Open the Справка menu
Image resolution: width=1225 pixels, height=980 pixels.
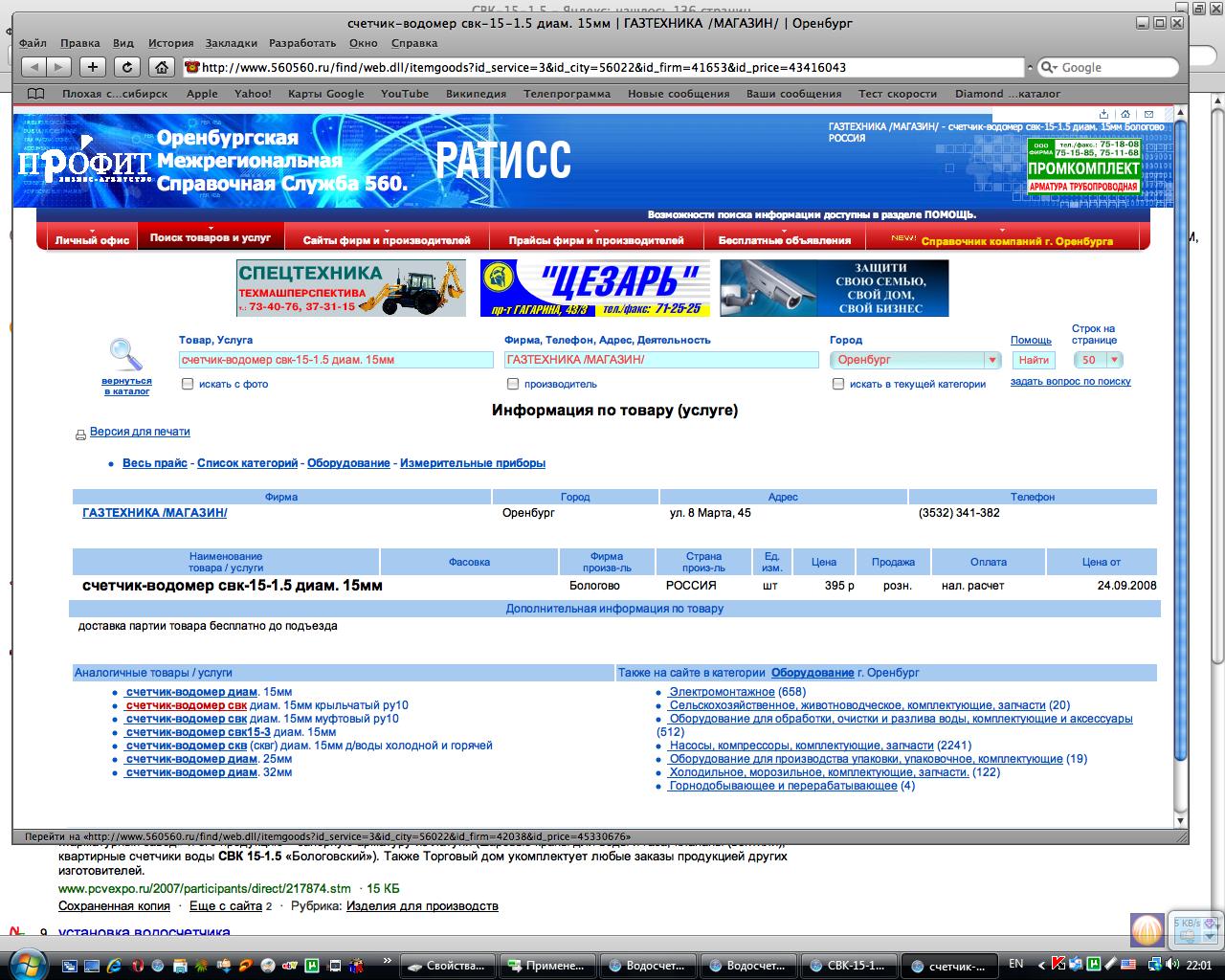(414, 43)
